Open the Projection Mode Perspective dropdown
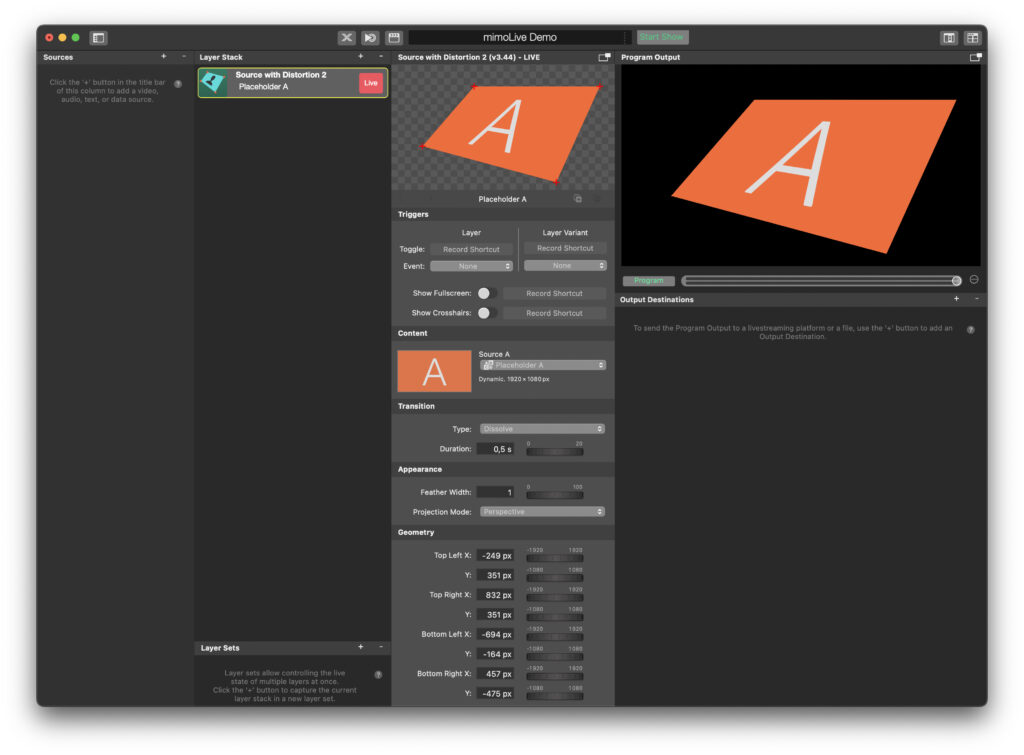 [543, 511]
